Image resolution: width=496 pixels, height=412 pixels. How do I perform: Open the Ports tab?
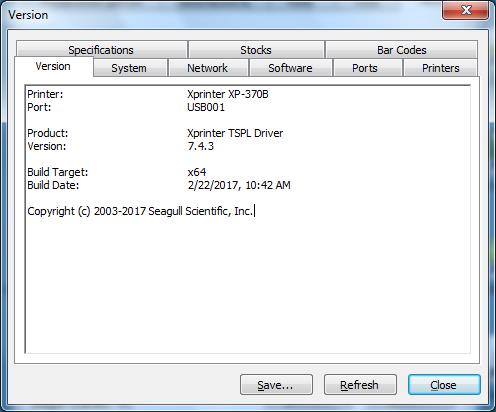point(365,68)
